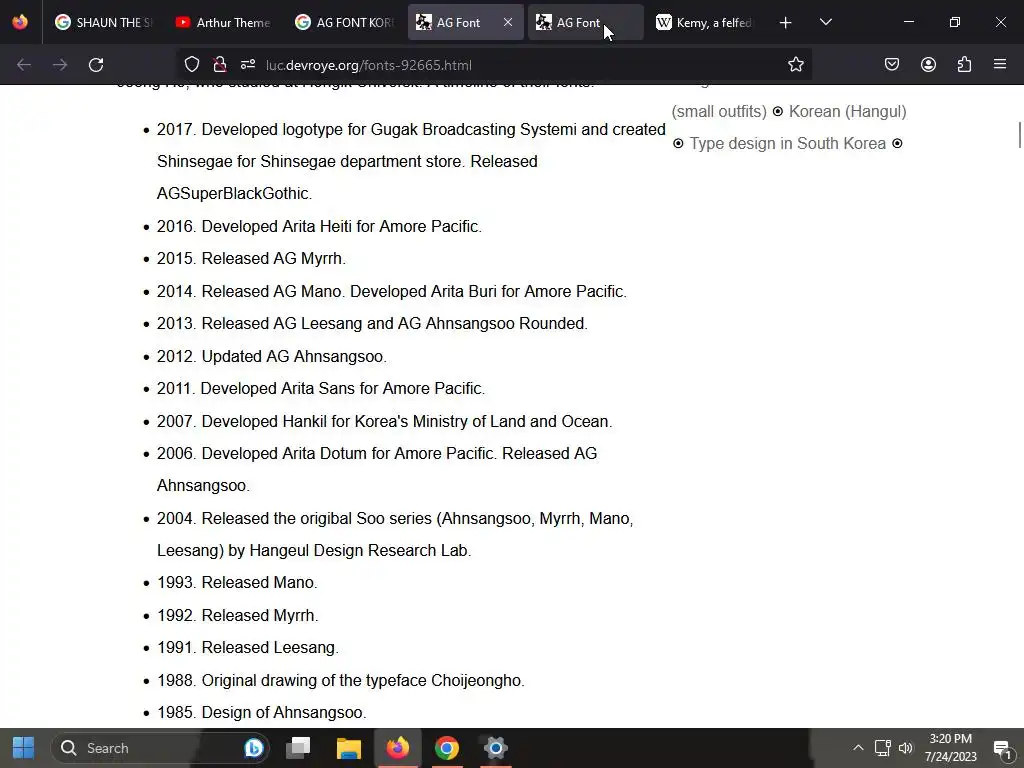Open the Firefox account icon
This screenshot has width=1024, height=768.
click(x=928, y=65)
